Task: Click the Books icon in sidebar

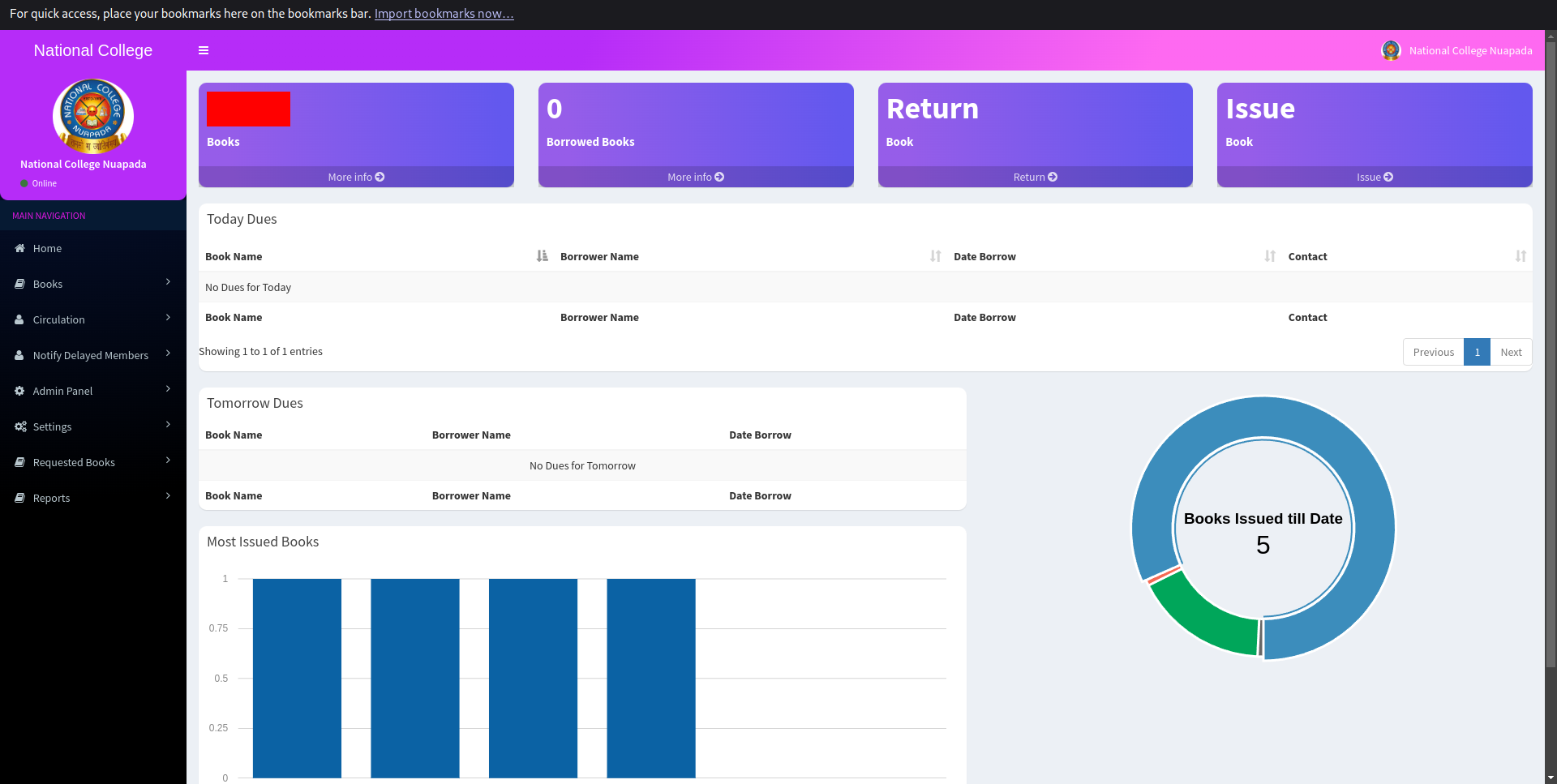Action: tap(19, 284)
